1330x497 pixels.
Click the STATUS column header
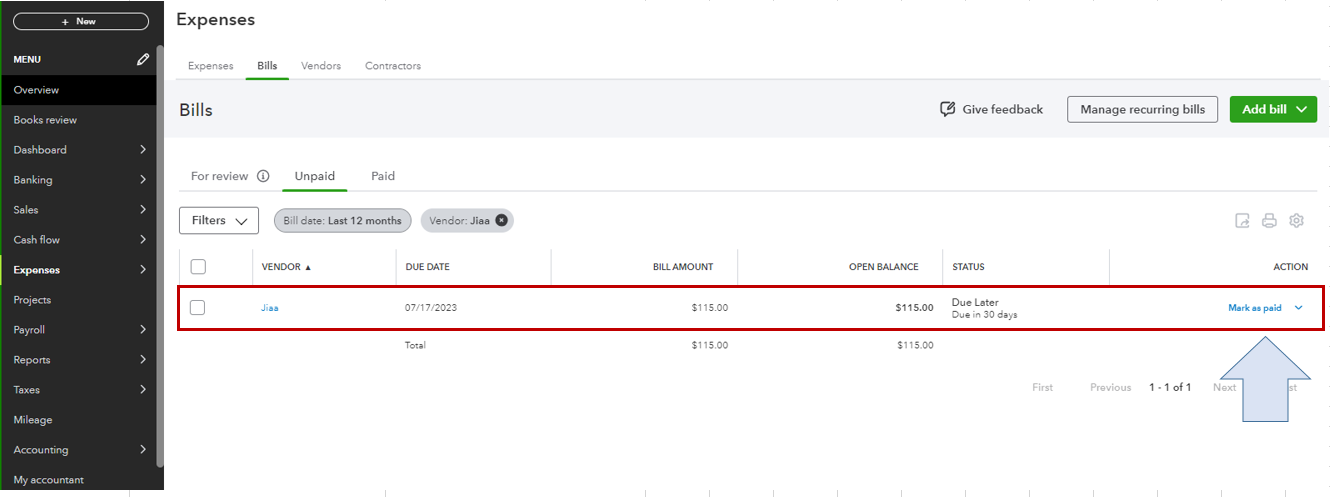pos(968,267)
